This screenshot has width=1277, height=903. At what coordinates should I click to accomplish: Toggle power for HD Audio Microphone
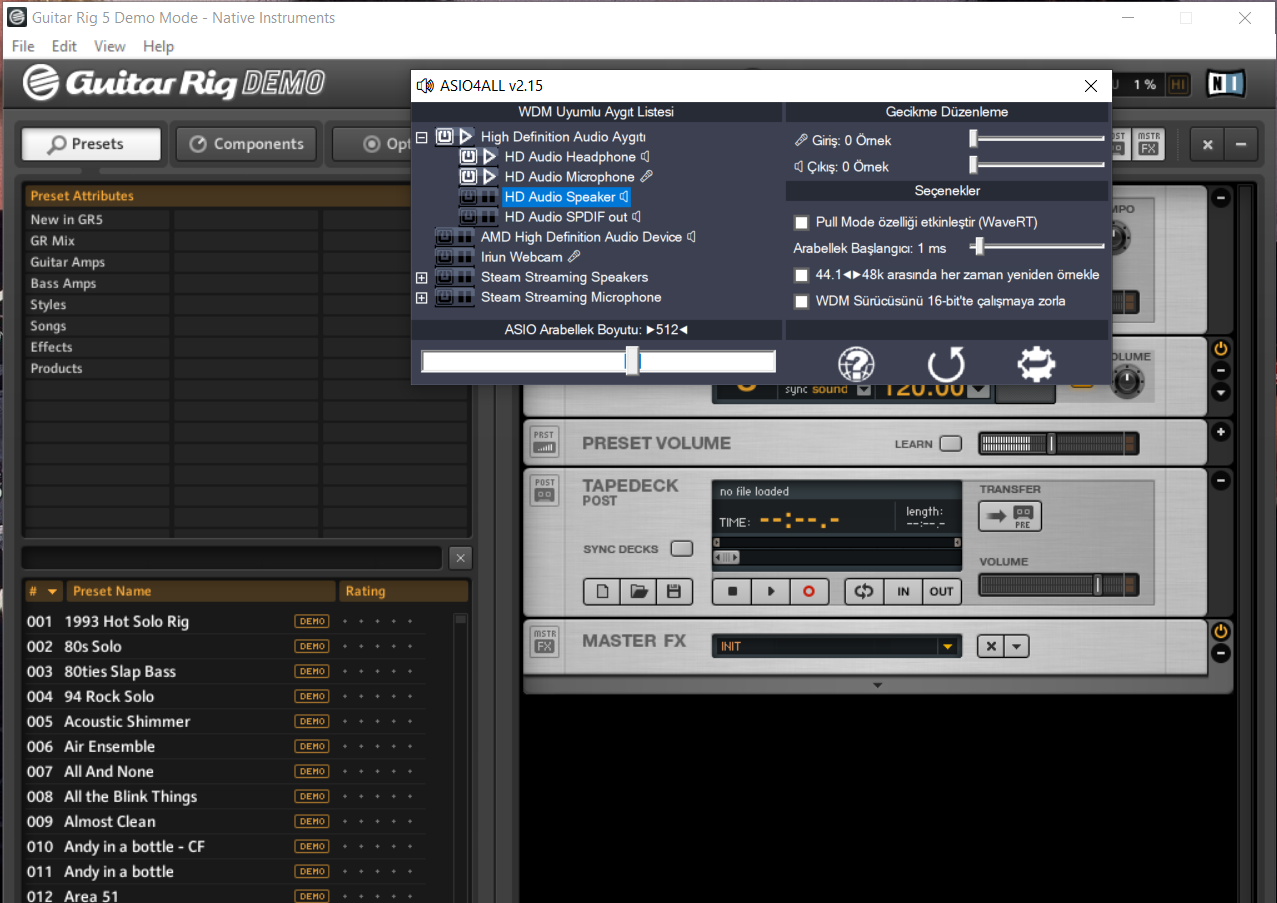[x=468, y=177]
